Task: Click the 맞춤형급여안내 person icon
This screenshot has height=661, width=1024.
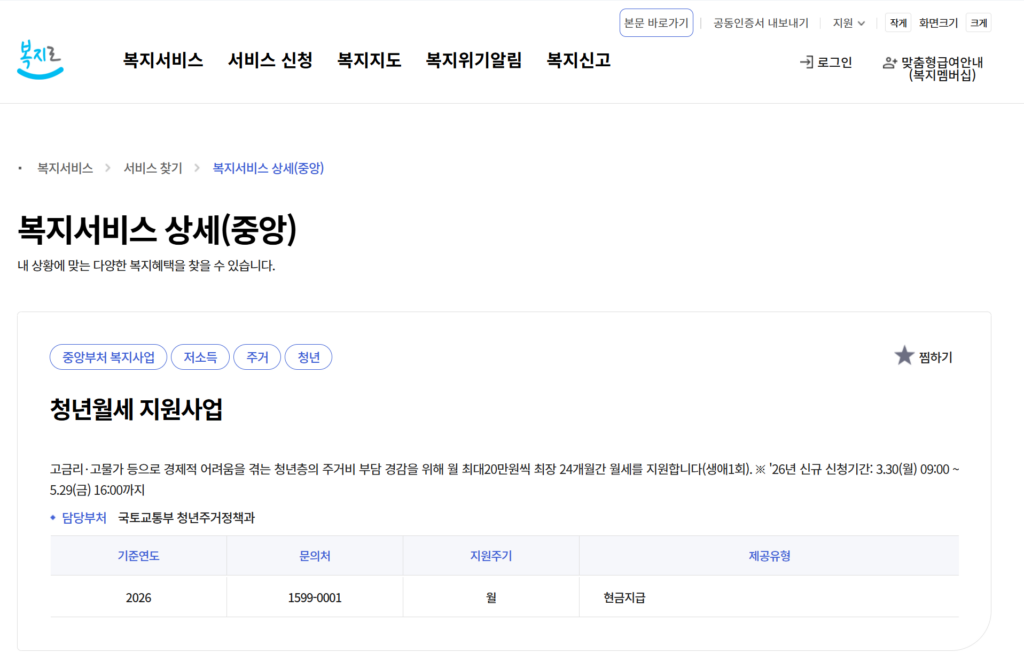Action: coord(889,63)
